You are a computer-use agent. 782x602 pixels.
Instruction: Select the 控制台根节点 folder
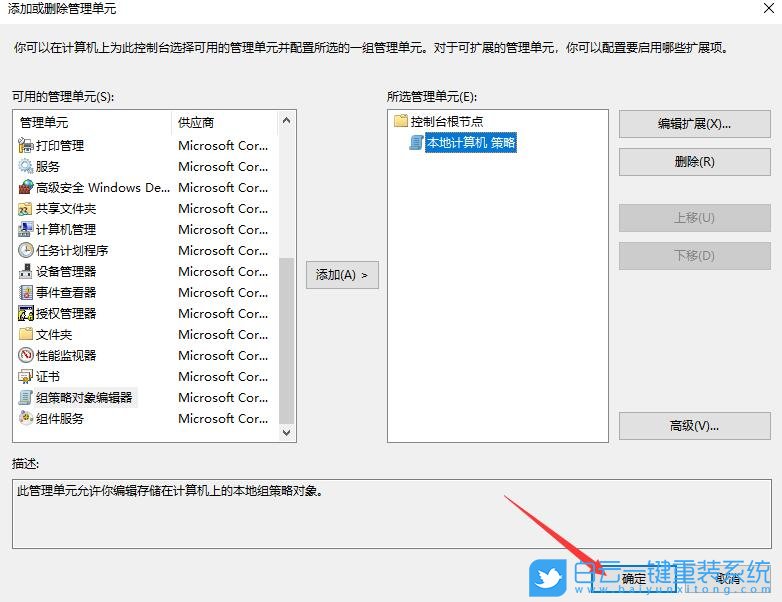447,121
